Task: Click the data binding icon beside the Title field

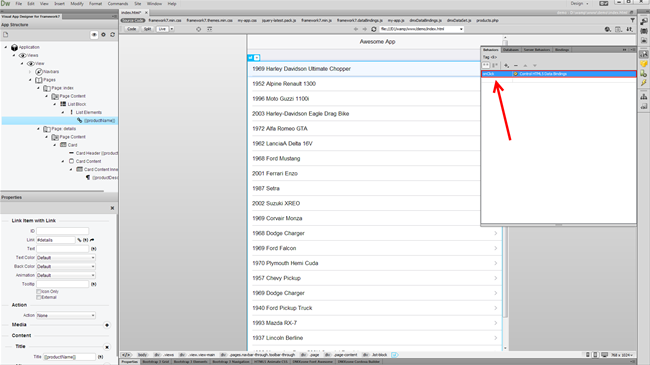Action: [x=100, y=357]
